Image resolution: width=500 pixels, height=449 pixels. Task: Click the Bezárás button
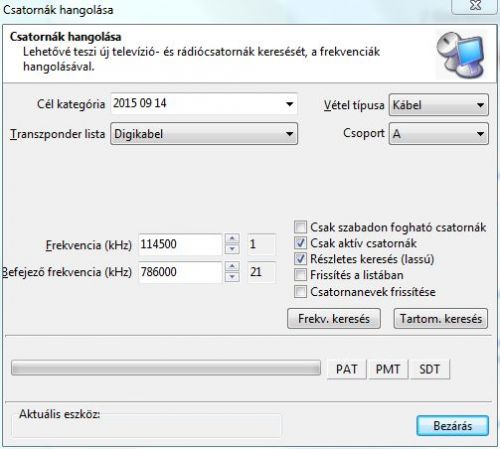tap(453, 426)
